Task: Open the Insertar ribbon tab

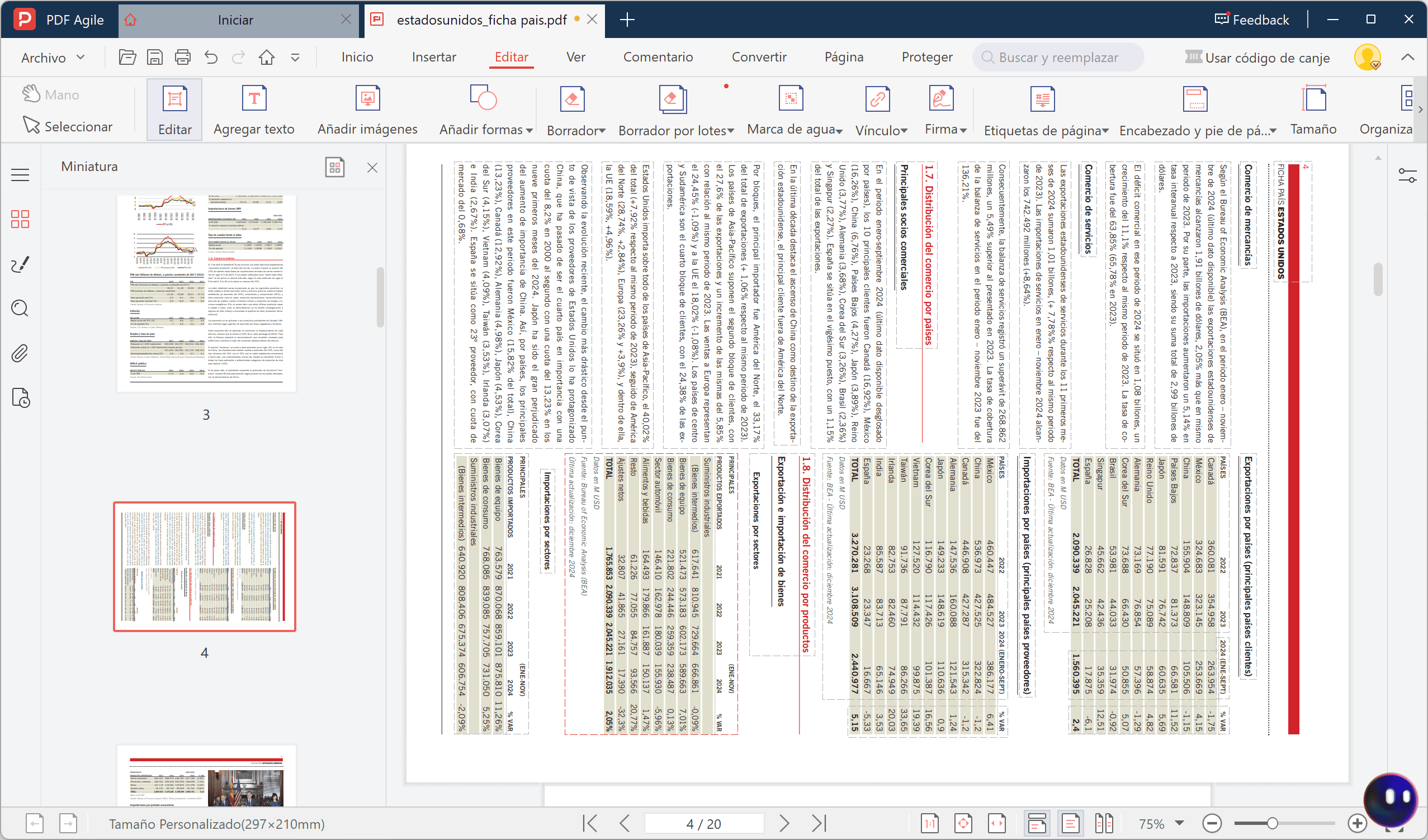Action: pyautogui.click(x=433, y=57)
